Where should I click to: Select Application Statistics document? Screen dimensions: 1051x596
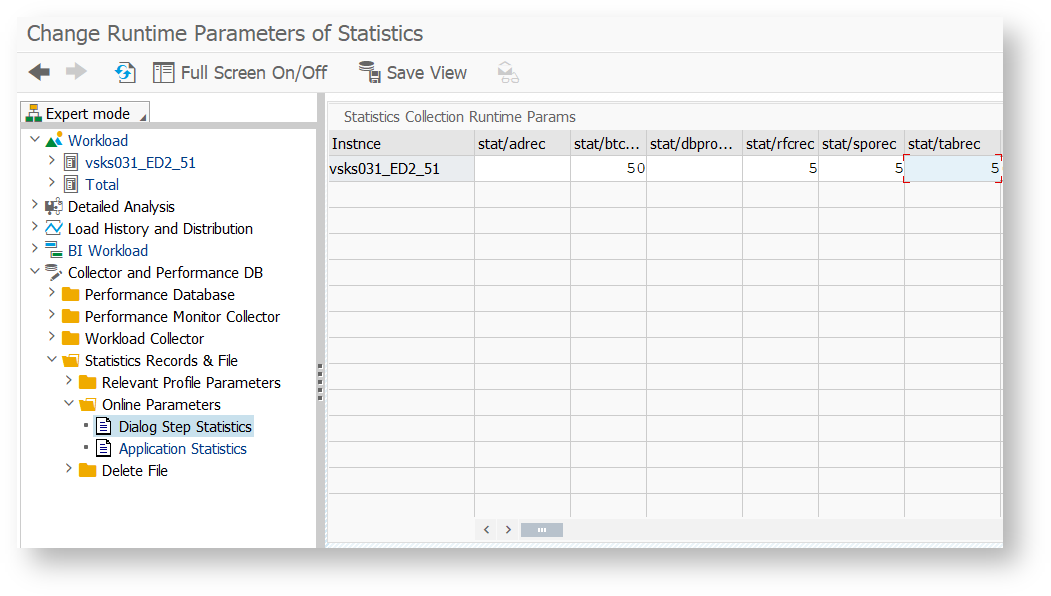click(x=182, y=449)
